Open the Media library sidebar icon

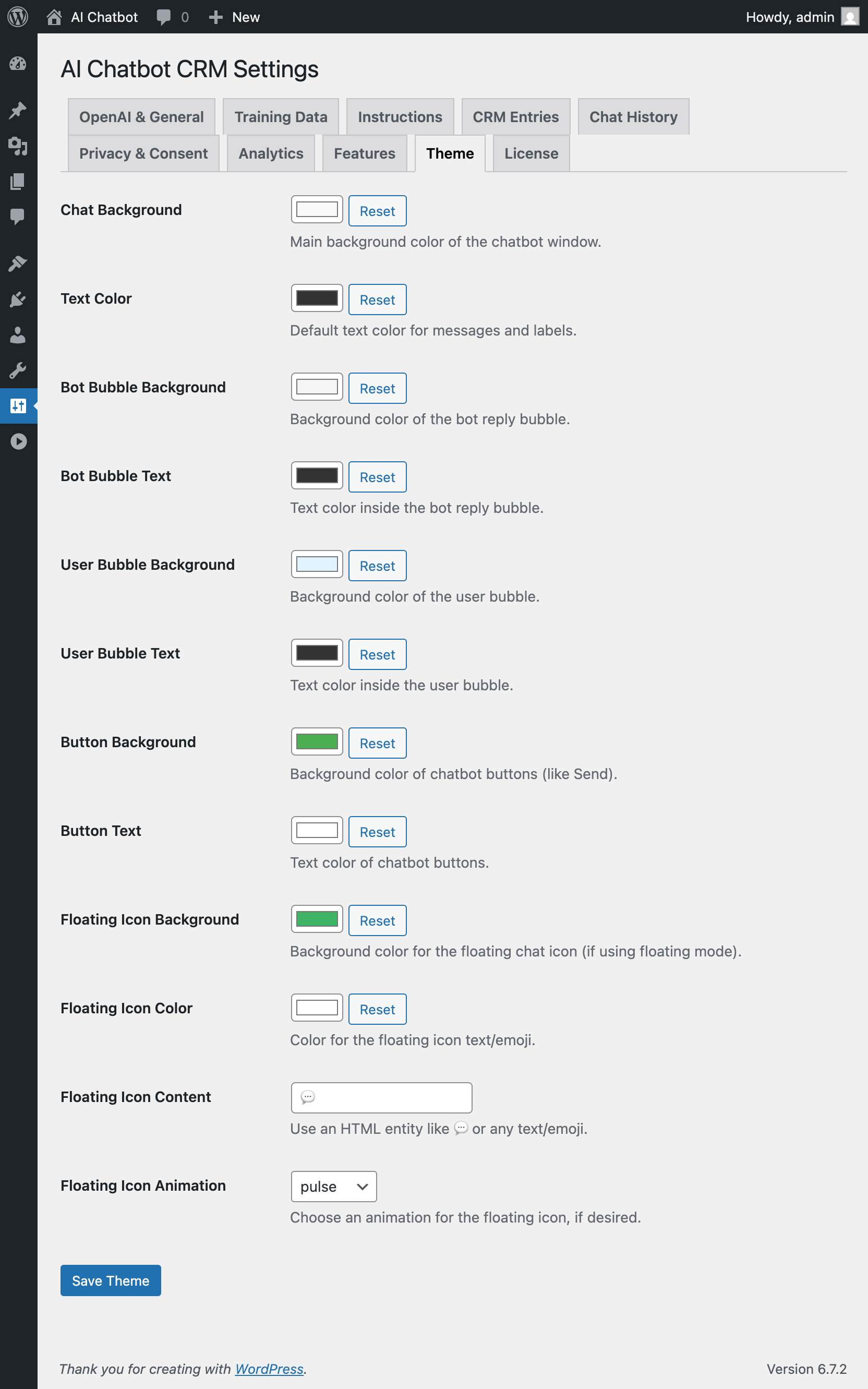tap(18, 146)
